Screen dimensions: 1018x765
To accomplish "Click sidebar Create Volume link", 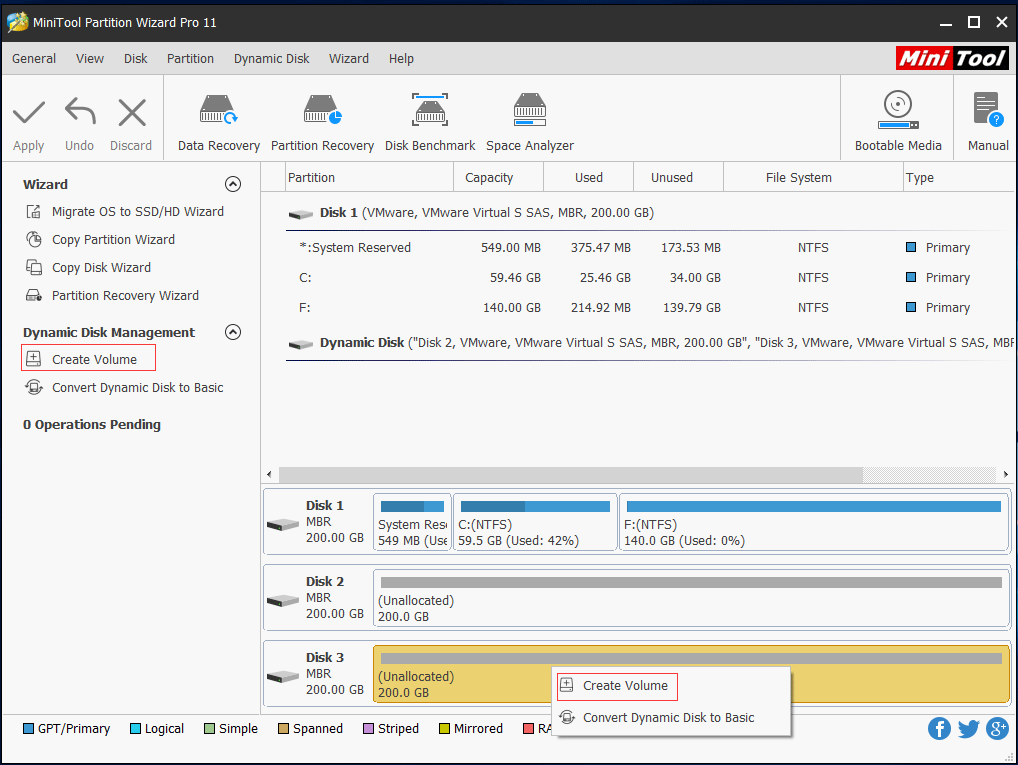I will click(x=94, y=360).
